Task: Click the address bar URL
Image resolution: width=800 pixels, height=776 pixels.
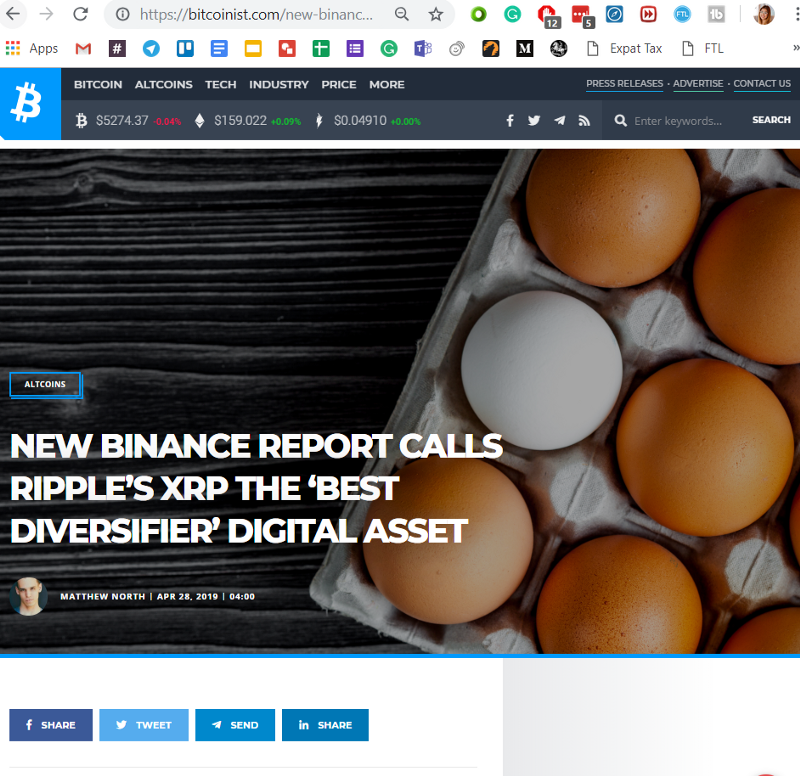Action: pyautogui.click(x=256, y=14)
